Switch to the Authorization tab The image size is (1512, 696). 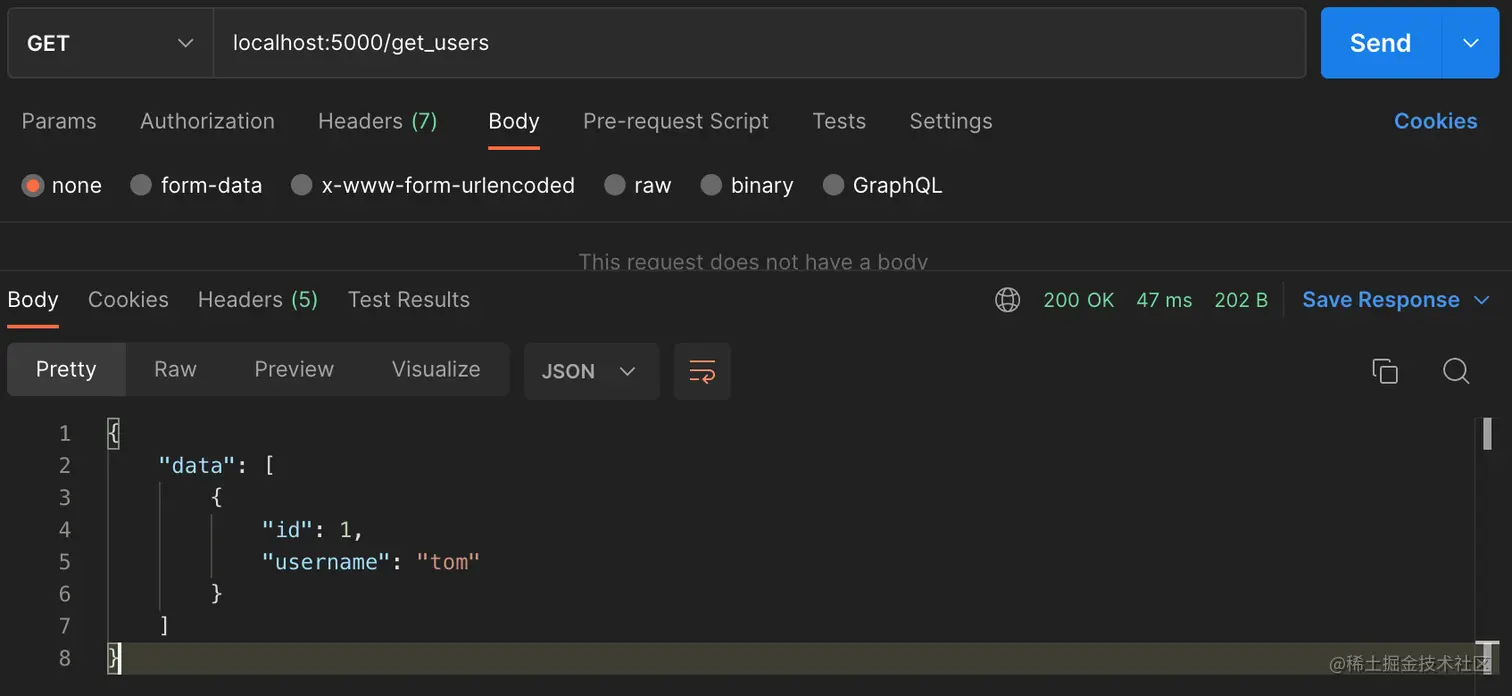[207, 121]
